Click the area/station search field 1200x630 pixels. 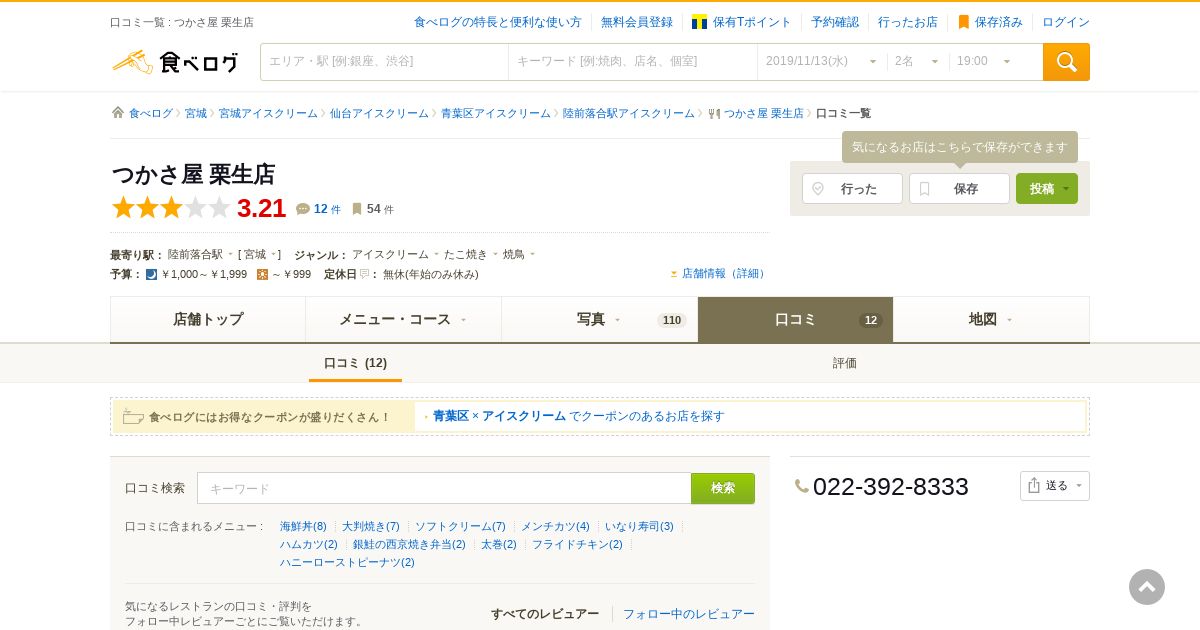(384, 62)
